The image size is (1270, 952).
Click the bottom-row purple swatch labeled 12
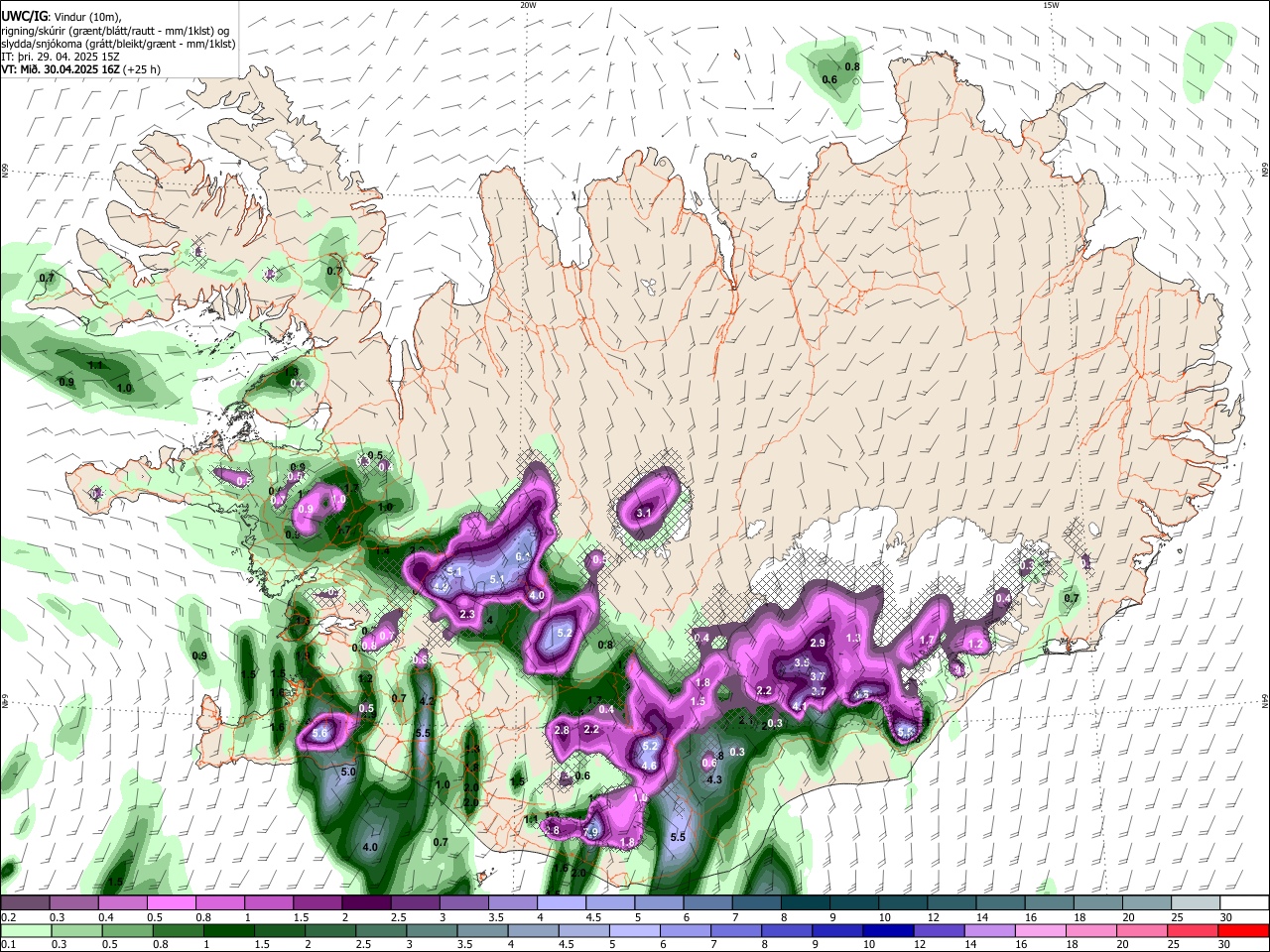939,930
